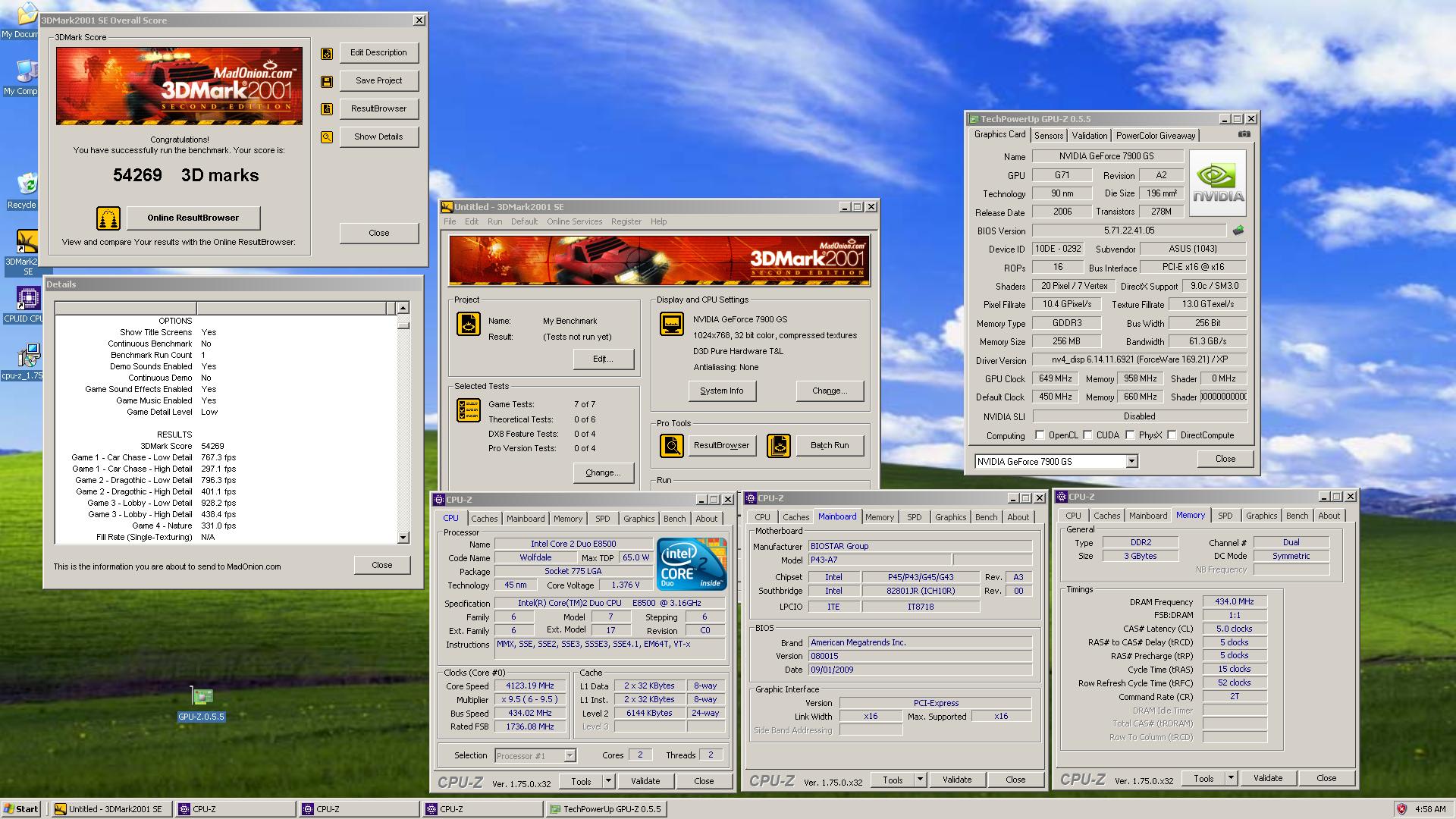
Task: Select the GPU-Z.0.5.5 desktop icon
Action: pyautogui.click(x=201, y=704)
